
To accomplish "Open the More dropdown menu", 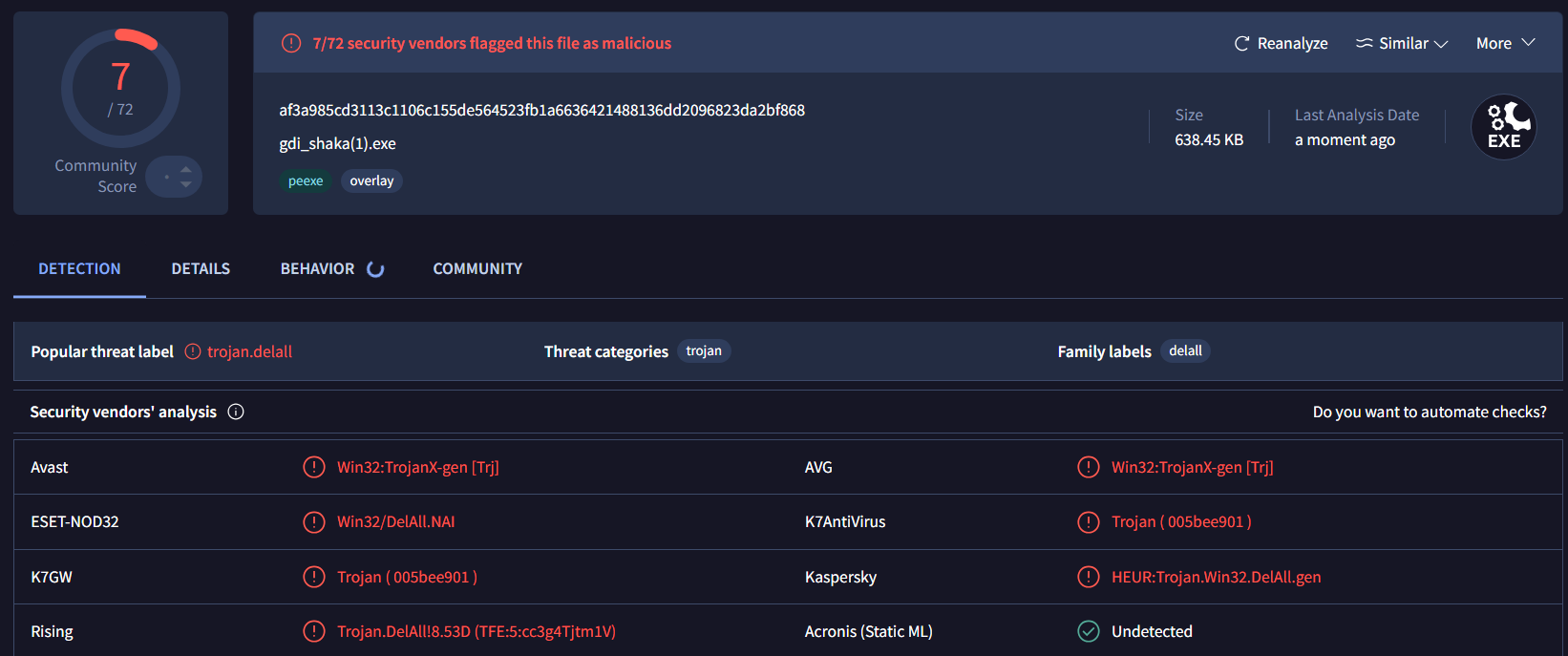I will 1505,43.
